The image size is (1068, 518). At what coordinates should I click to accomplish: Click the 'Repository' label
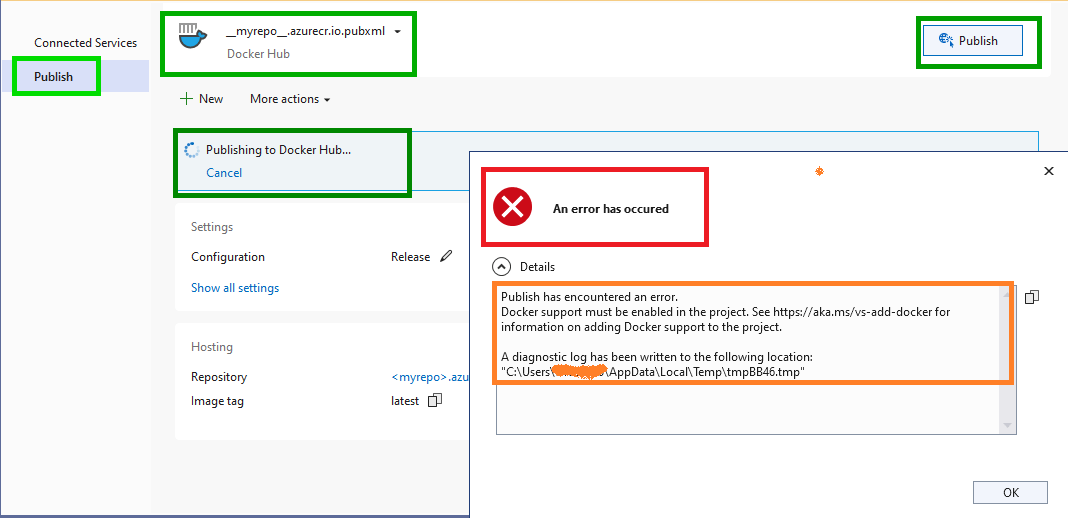pos(219,377)
